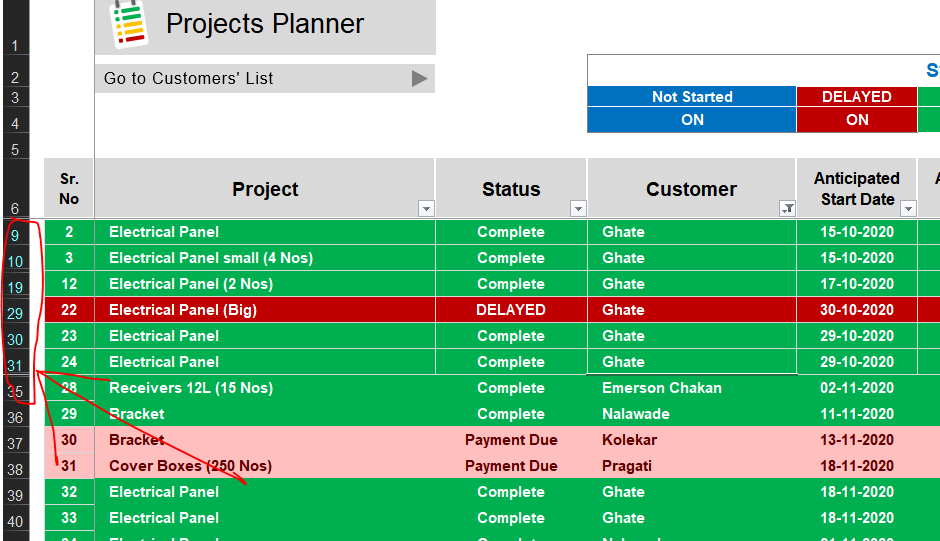Click the Electrical Panel (Big) project cell
The width and height of the screenshot is (940, 541).
[x=183, y=310]
